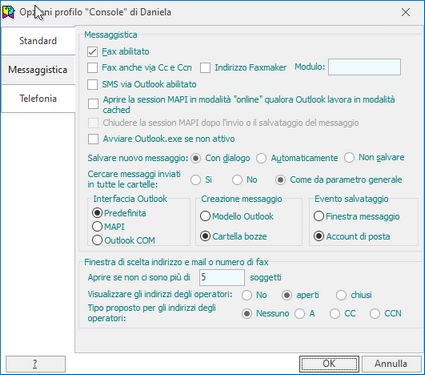Switch to the Standard tab
Screen dimensions: 425x375
[38, 41]
